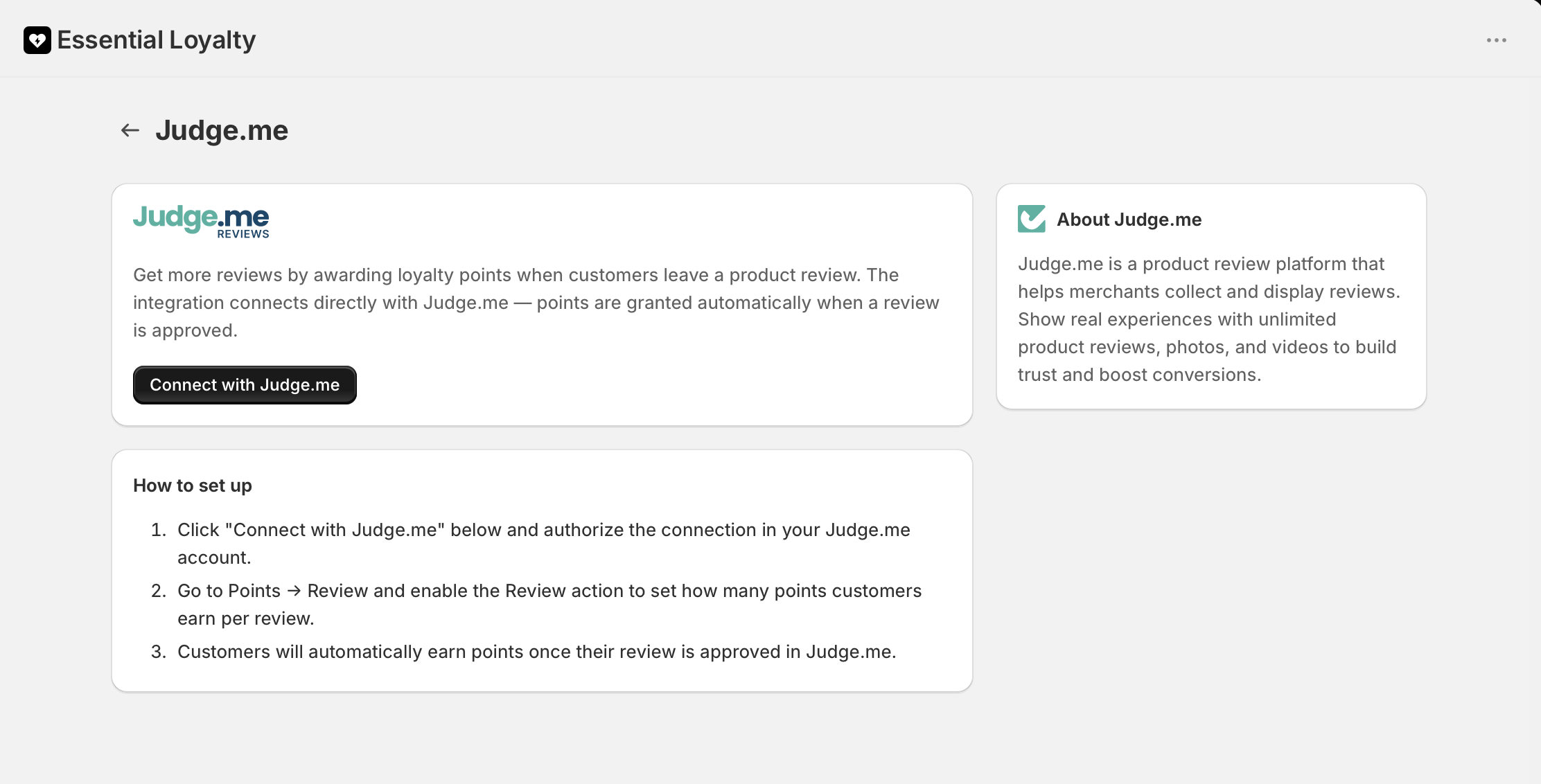Click the About Judge.me heading

point(1129,220)
